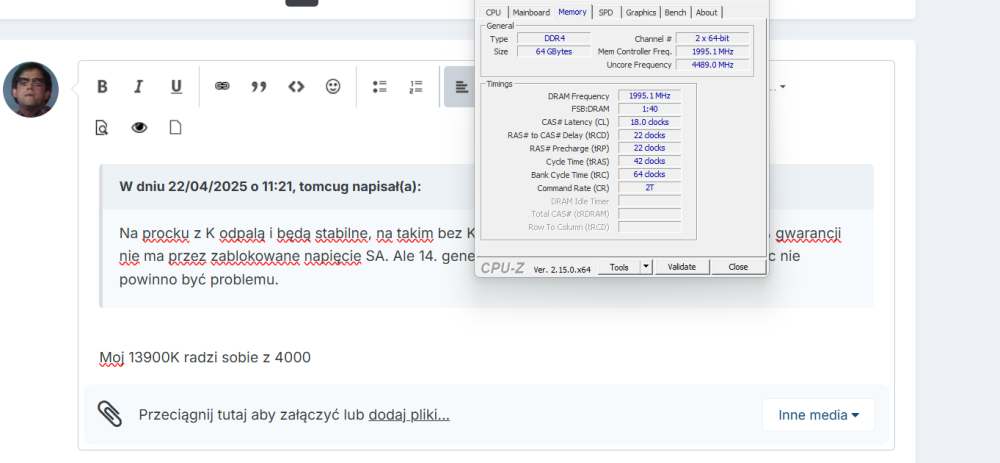Expand the CPU-Z Tools dropdown arrow
The height and width of the screenshot is (463, 1000).
tap(645, 267)
